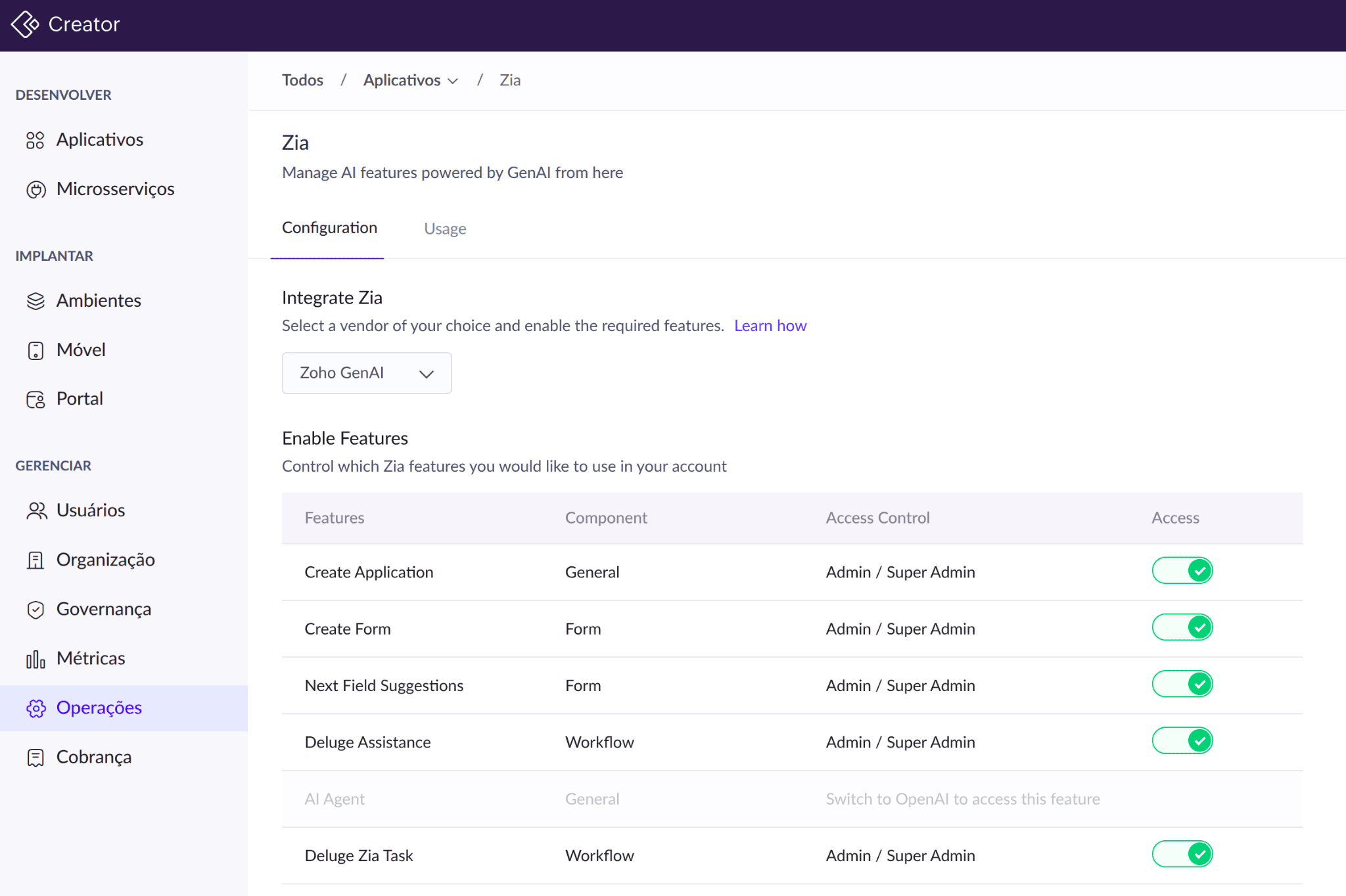This screenshot has width=1346, height=896.
Task: Open Cobrança in the sidebar
Action: (x=93, y=757)
